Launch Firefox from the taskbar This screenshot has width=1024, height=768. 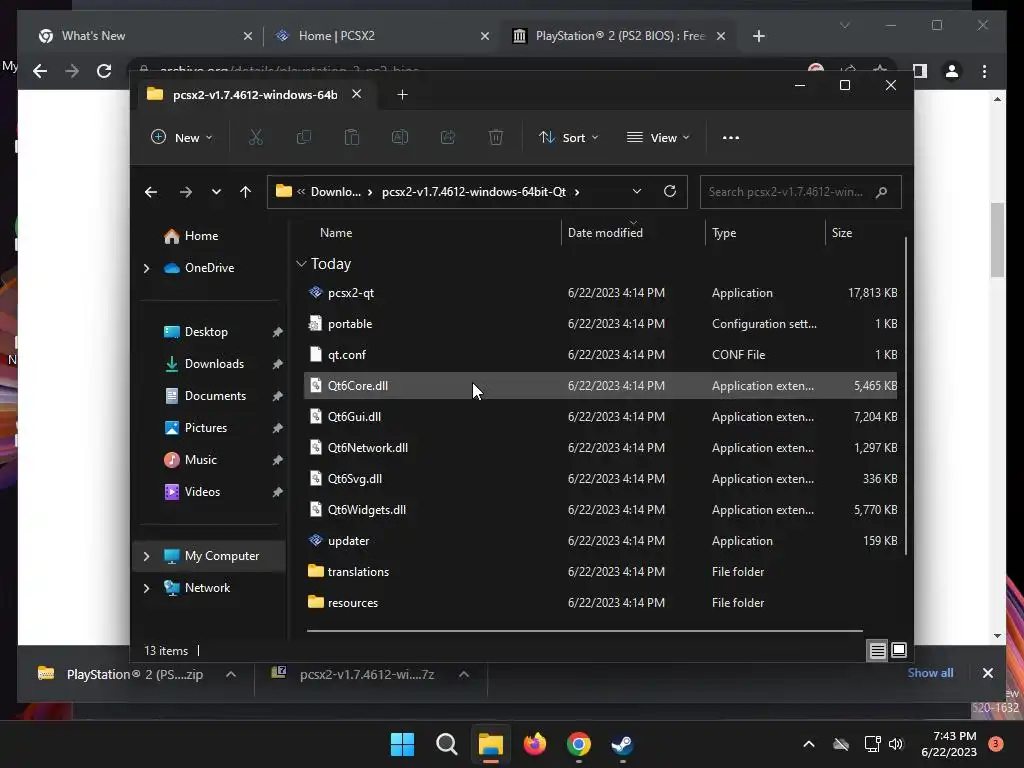click(535, 744)
